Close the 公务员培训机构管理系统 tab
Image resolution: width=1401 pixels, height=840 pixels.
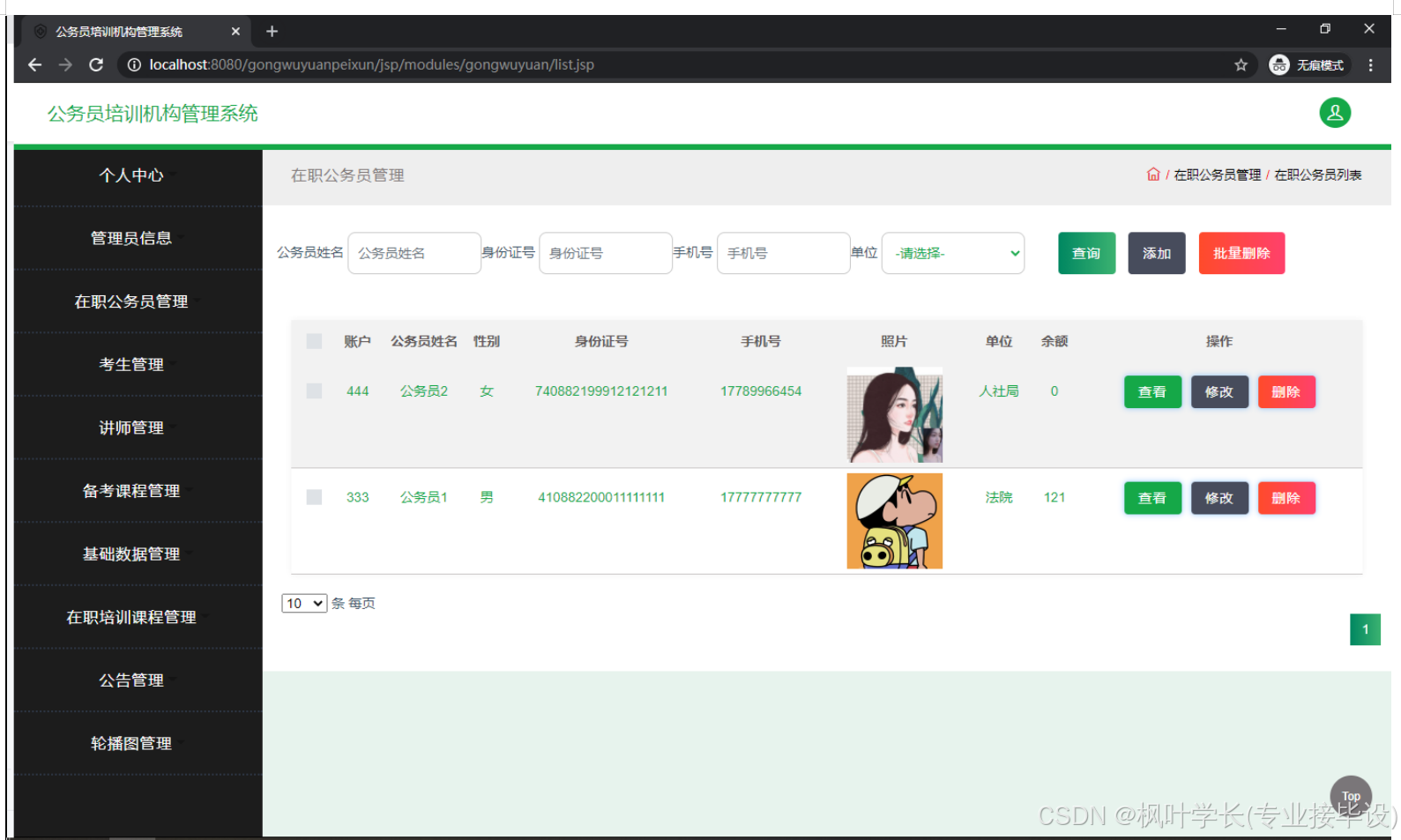click(x=235, y=32)
